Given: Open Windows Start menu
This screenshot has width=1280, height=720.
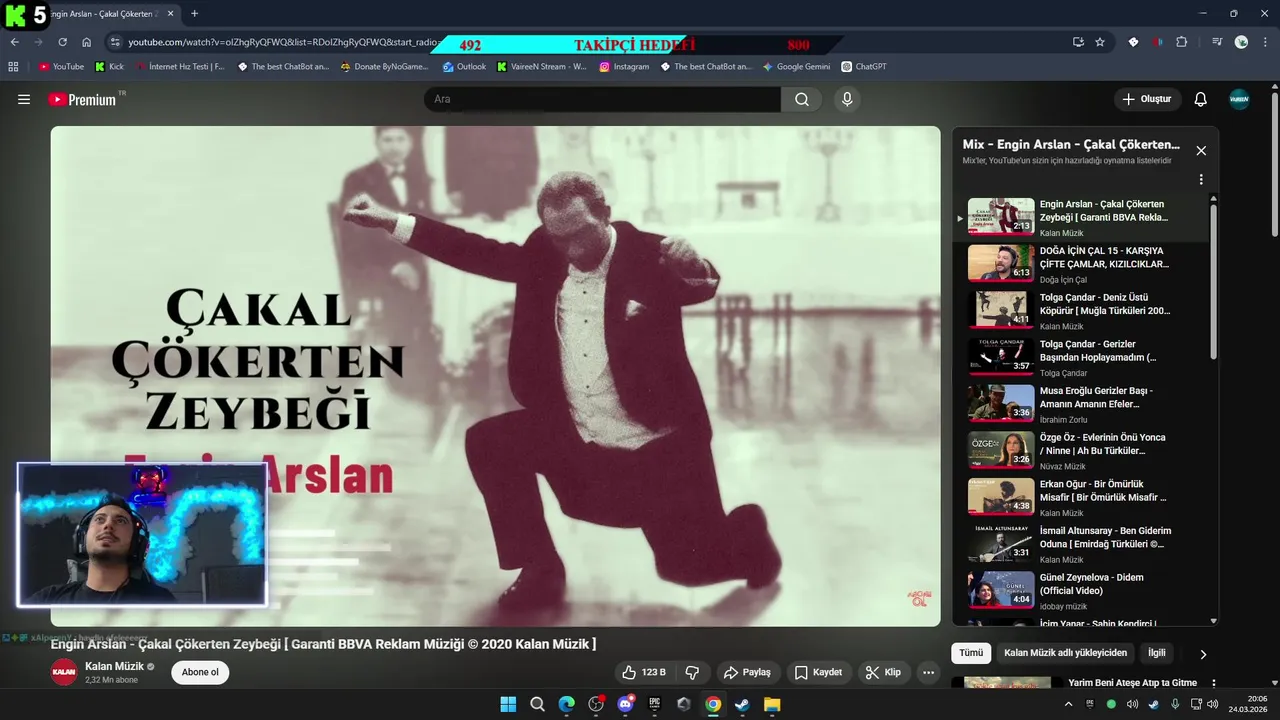Looking at the screenshot, I should pyautogui.click(x=508, y=704).
